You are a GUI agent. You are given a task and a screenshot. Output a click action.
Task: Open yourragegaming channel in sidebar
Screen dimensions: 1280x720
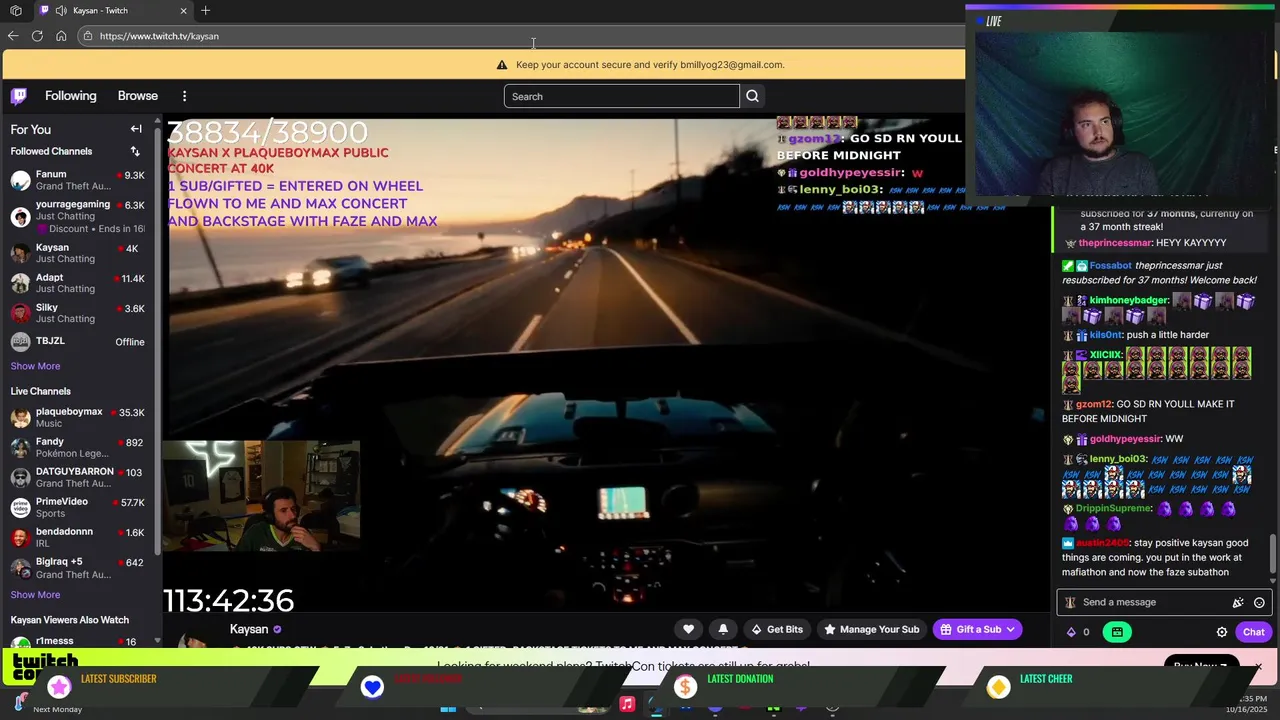(77, 216)
